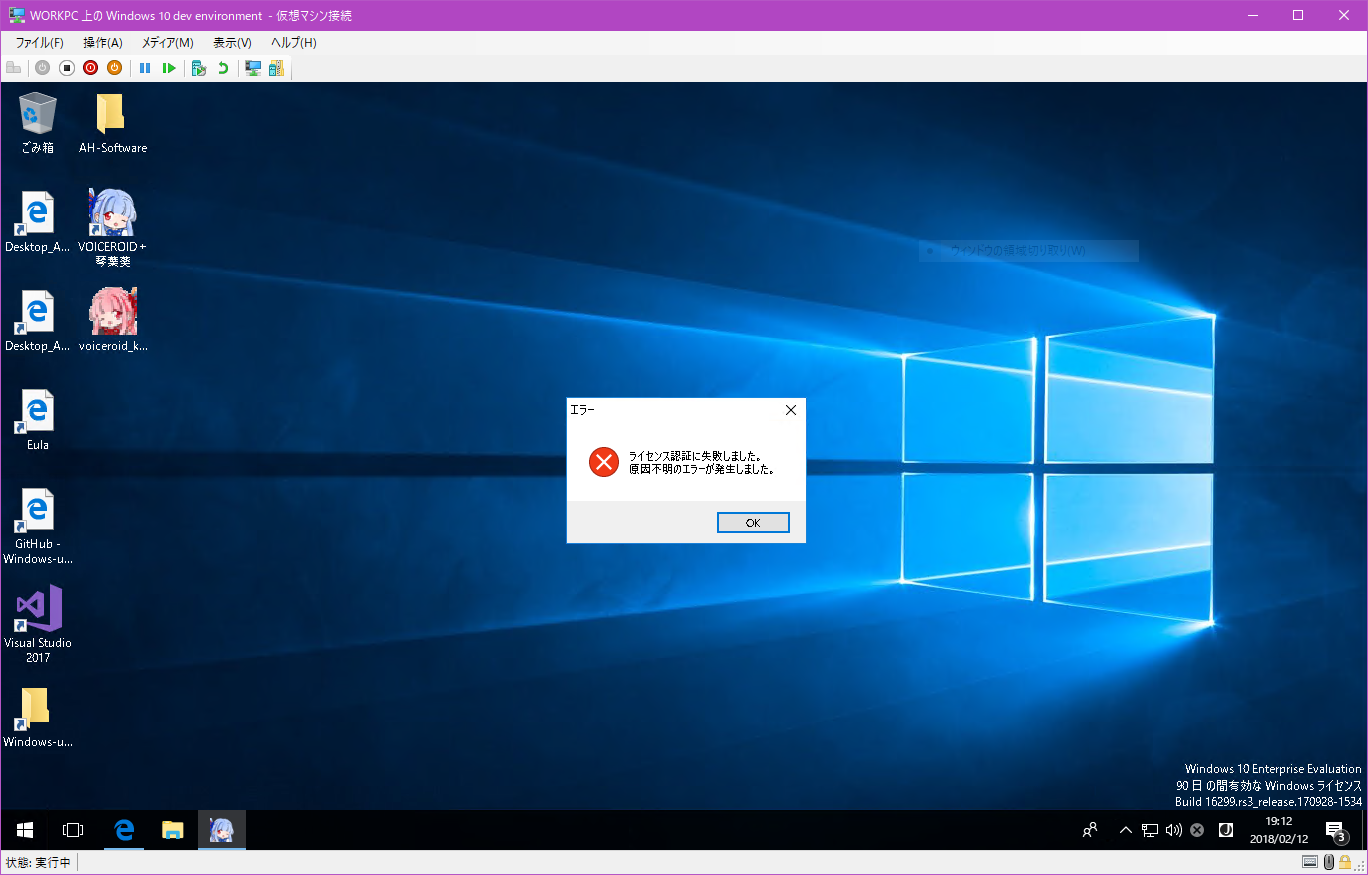Open Microsoft Edge from the guest taskbar
The width and height of the screenshot is (1368, 875).
124,830
